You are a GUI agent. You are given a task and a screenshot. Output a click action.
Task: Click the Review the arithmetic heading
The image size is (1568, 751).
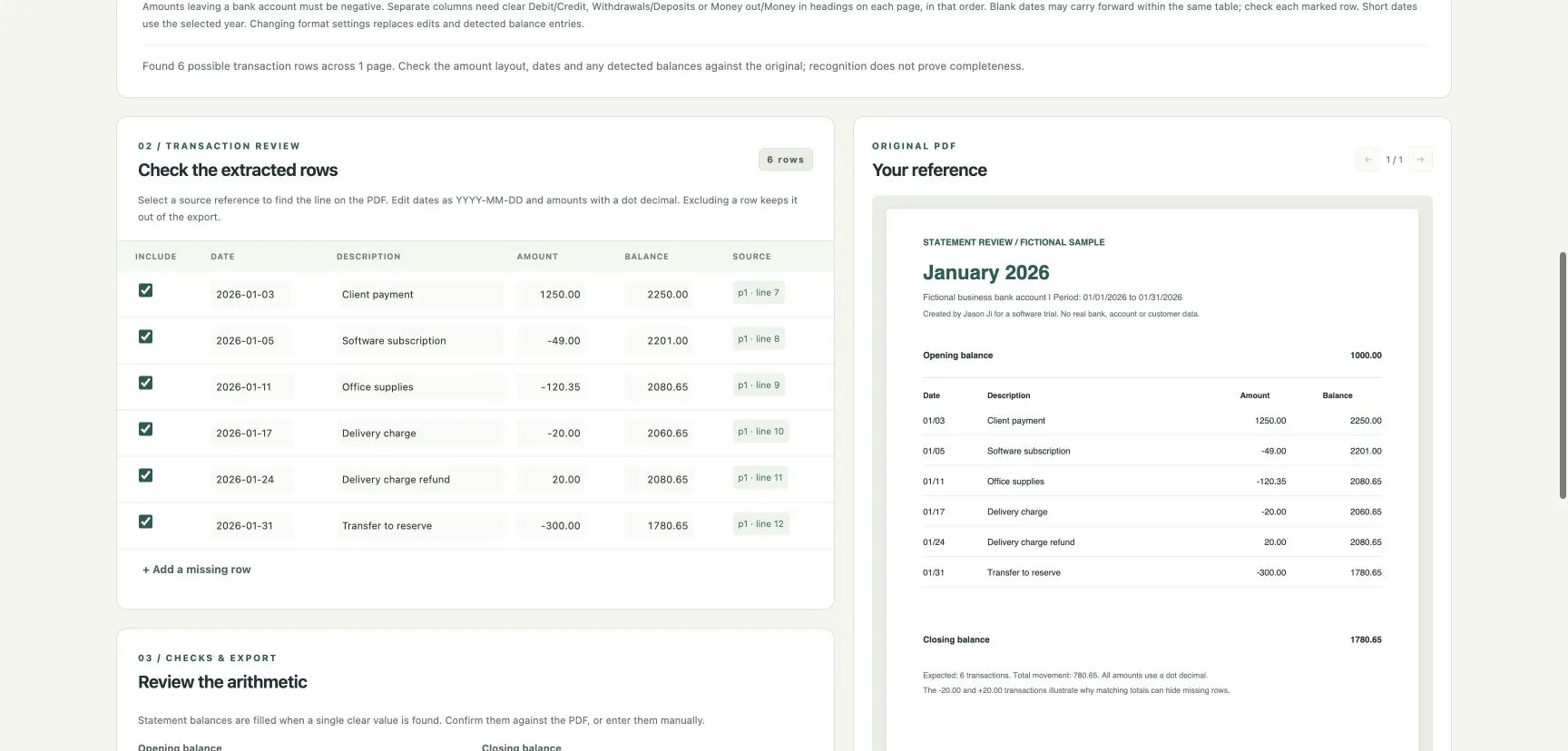tap(222, 682)
